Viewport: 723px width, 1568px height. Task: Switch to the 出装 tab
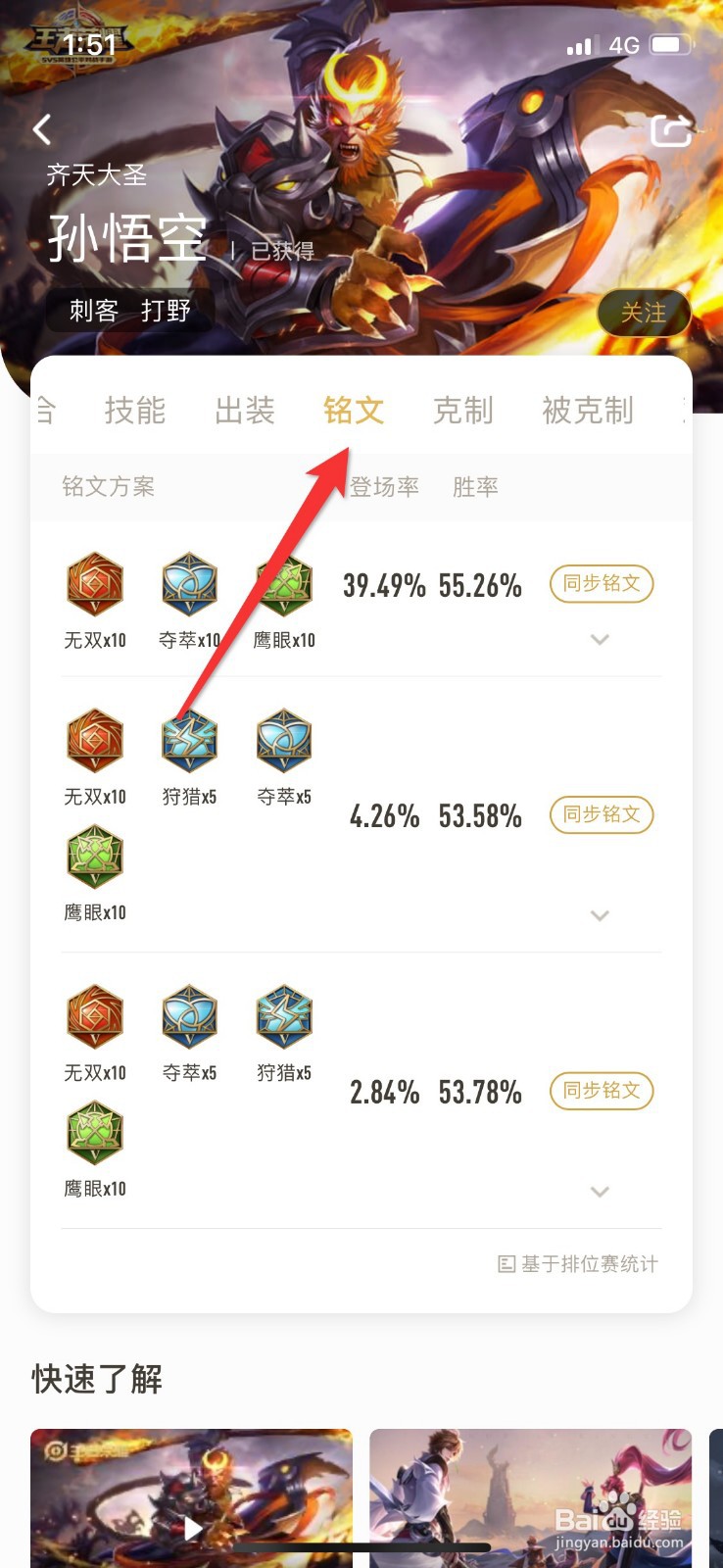245,410
